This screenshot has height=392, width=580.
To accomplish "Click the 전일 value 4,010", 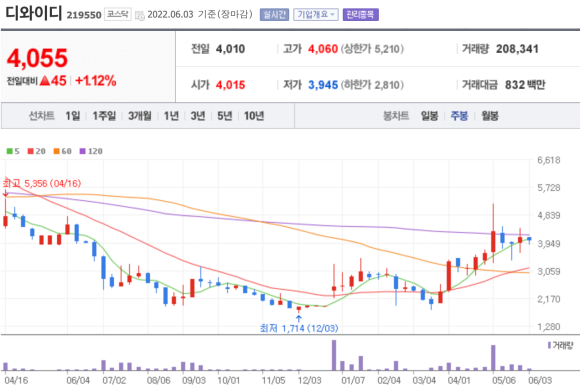I will point(230,49).
